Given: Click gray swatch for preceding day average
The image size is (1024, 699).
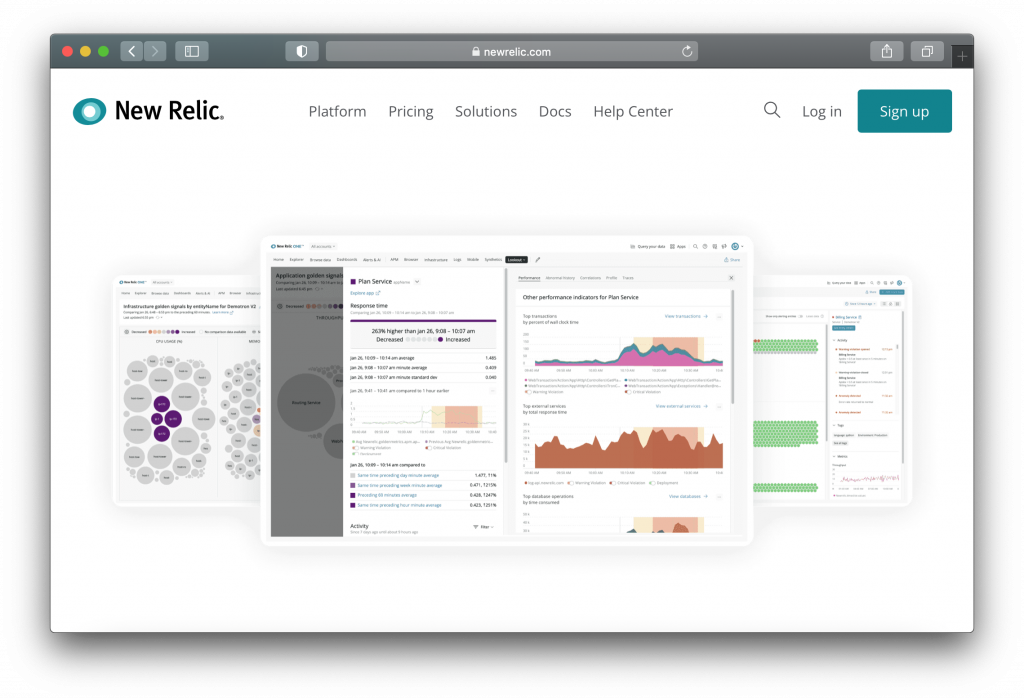Looking at the screenshot, I should point(353,476).
